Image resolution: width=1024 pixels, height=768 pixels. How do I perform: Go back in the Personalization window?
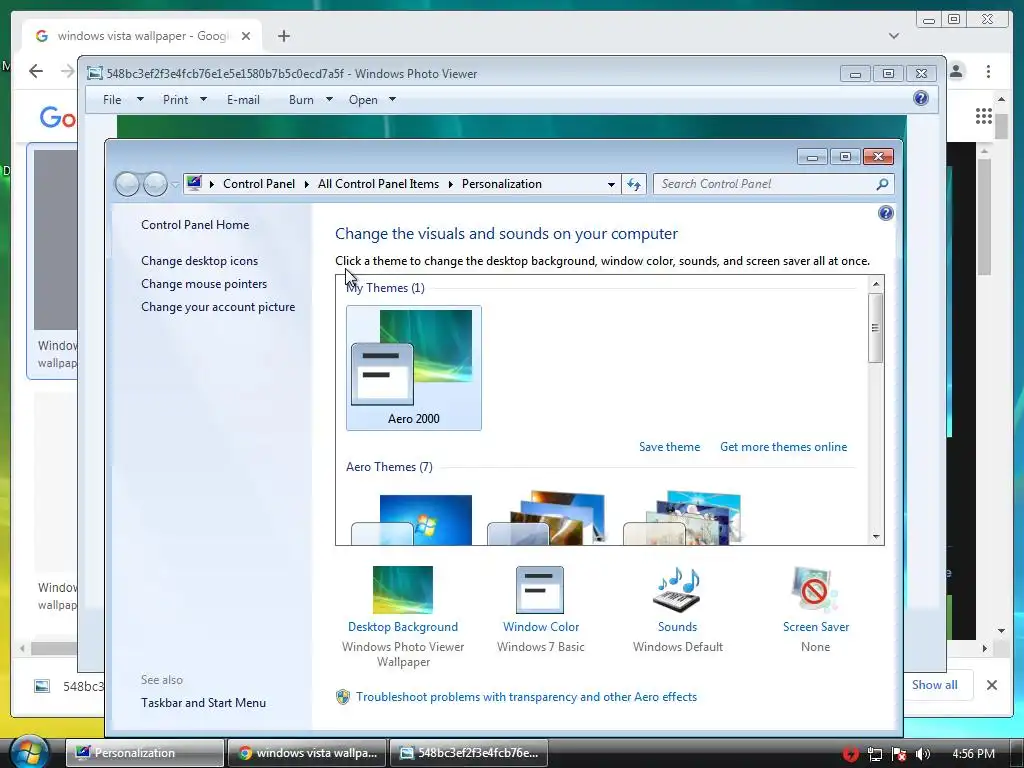[x=127, y=184]
